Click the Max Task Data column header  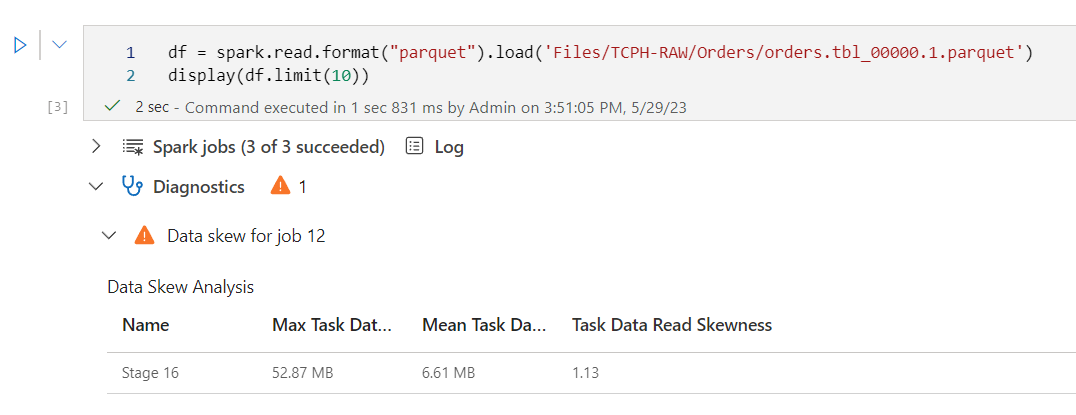pyautogui.click(x=331, y=325)
